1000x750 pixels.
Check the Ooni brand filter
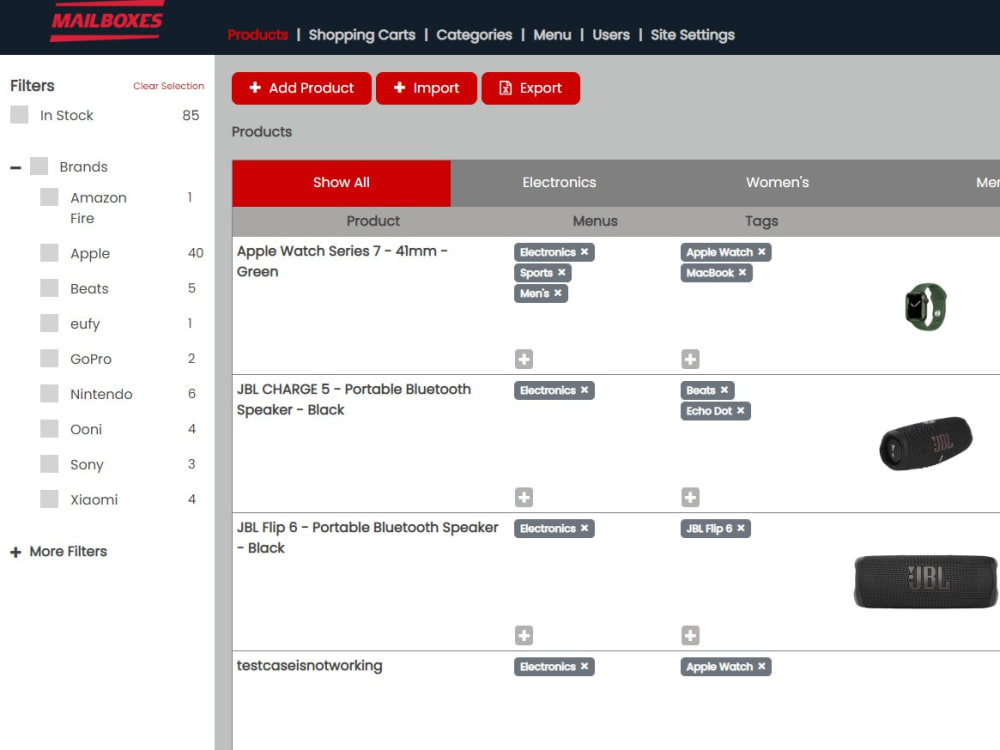[x=49, y=429]
